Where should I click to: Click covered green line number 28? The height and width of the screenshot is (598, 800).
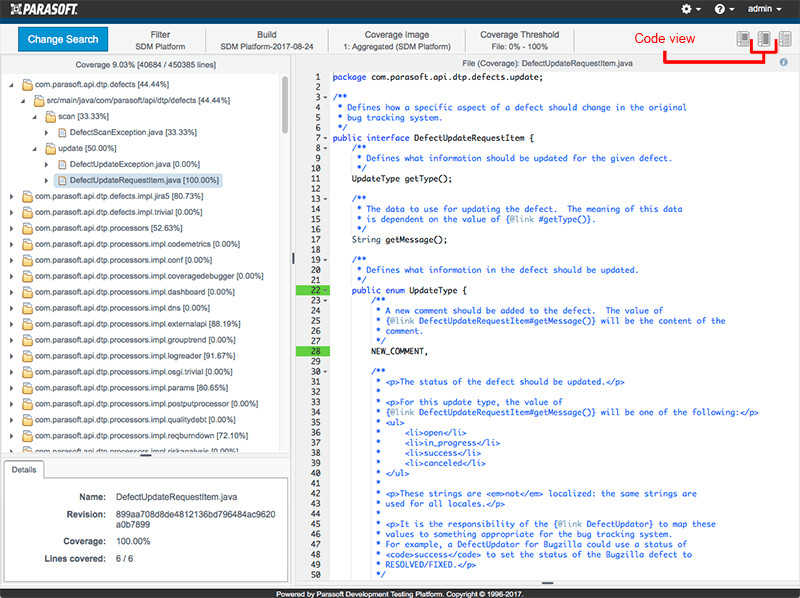click(x=313, y=351)
